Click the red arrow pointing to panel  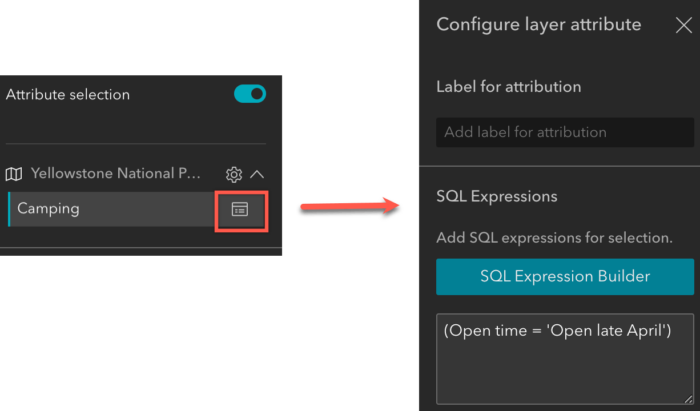pyautogui.click(x=348, y=206)
